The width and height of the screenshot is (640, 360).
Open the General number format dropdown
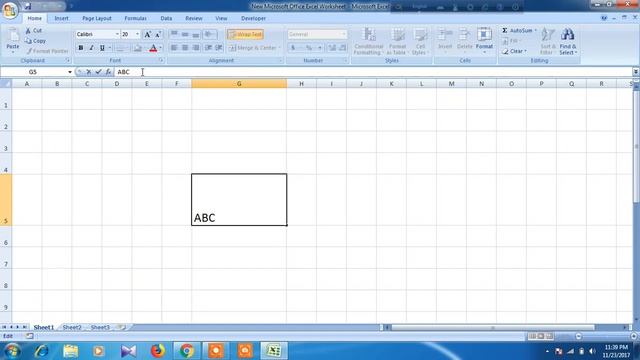tap(344, 34)
